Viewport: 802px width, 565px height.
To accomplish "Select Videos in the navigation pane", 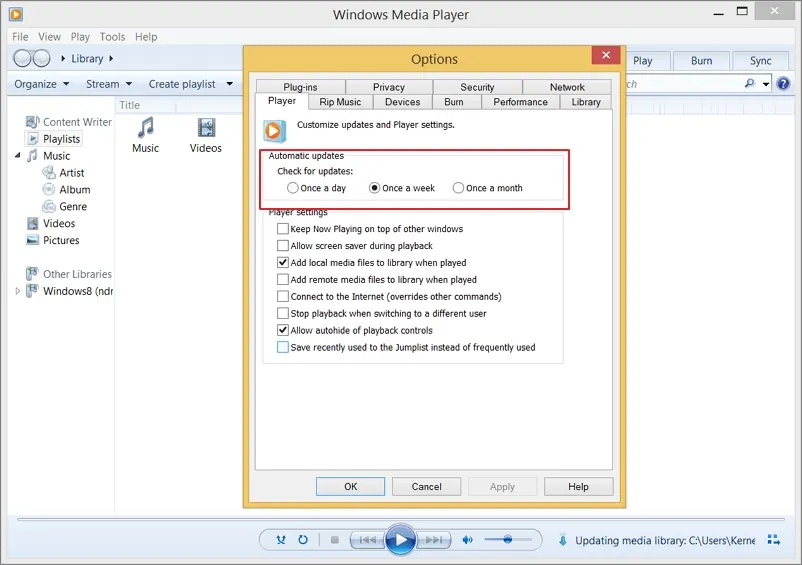I will click(51, 223).
